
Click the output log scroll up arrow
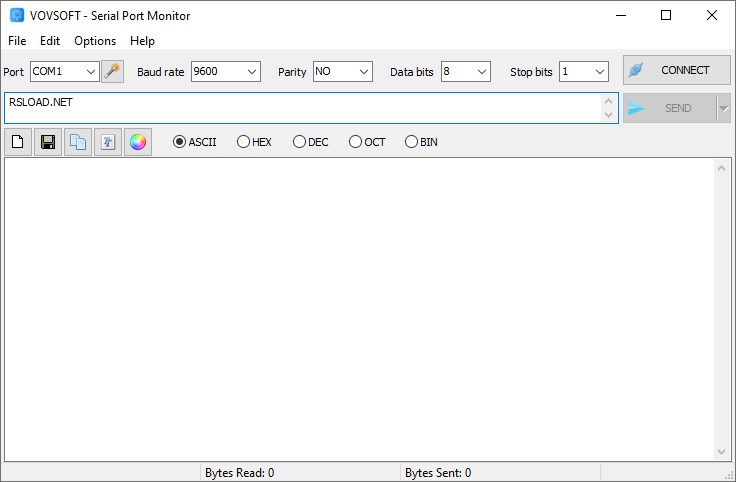pyautogui.click(x=721, y=168)
